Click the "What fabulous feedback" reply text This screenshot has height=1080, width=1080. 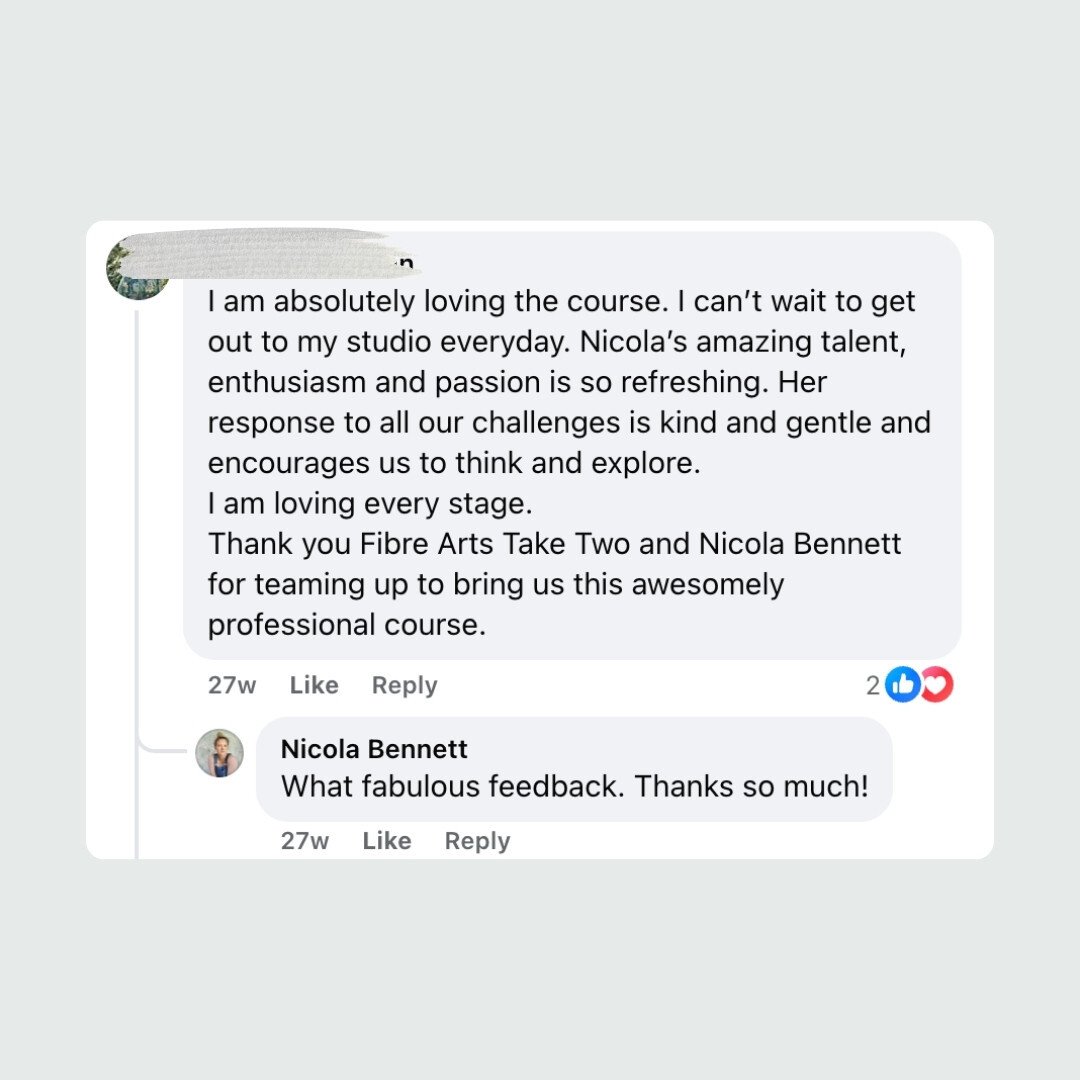(574, 786)
